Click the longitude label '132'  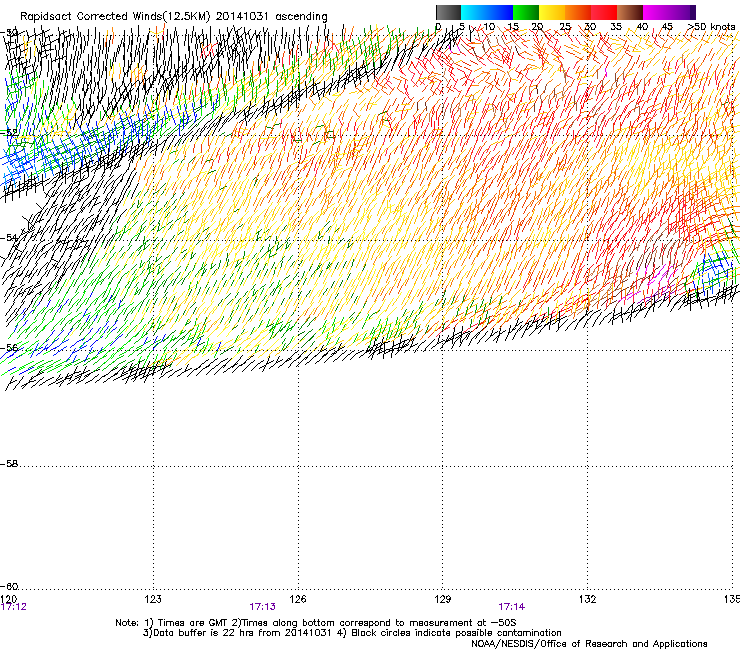[x=588, y=599]
